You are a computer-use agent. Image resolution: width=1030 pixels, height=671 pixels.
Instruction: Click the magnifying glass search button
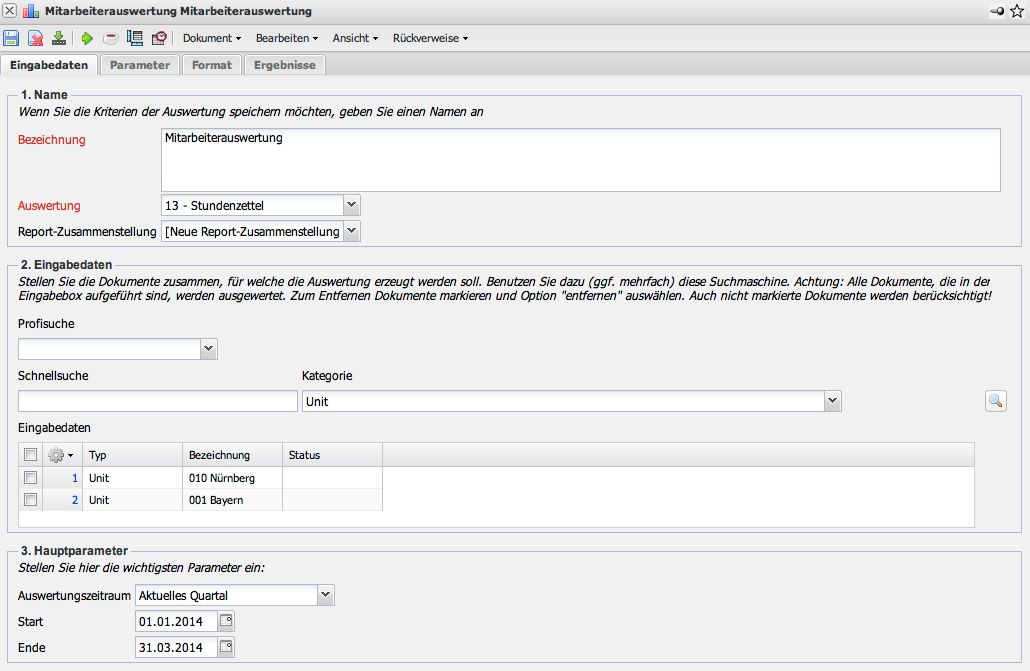pos(995,401)
